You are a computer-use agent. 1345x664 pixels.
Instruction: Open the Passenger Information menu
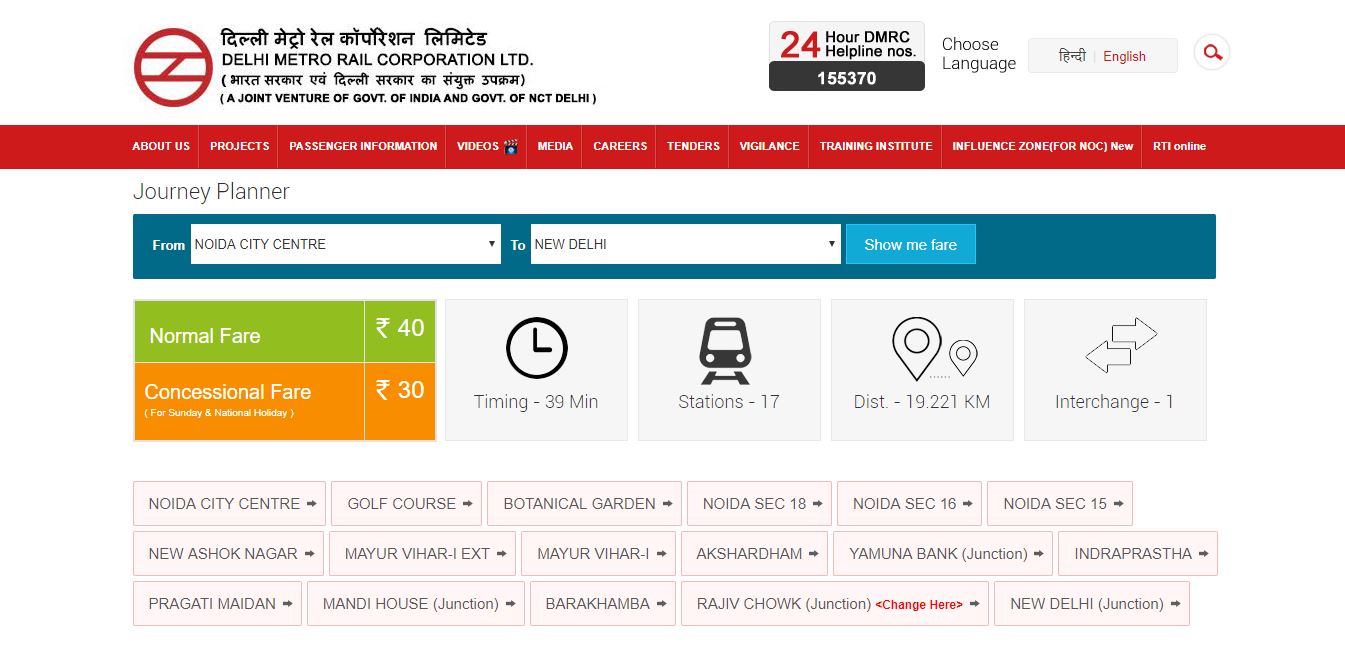point(363,146)
